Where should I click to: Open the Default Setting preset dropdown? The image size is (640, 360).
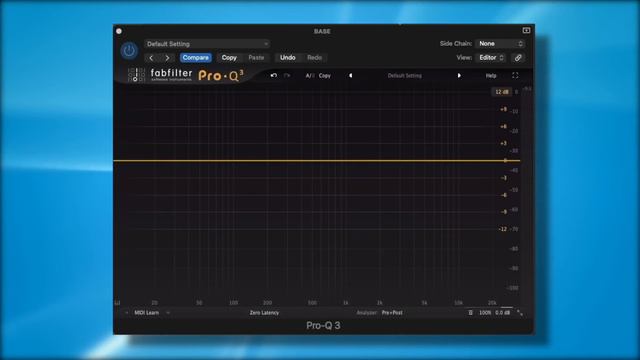click(x=207, y=44)
